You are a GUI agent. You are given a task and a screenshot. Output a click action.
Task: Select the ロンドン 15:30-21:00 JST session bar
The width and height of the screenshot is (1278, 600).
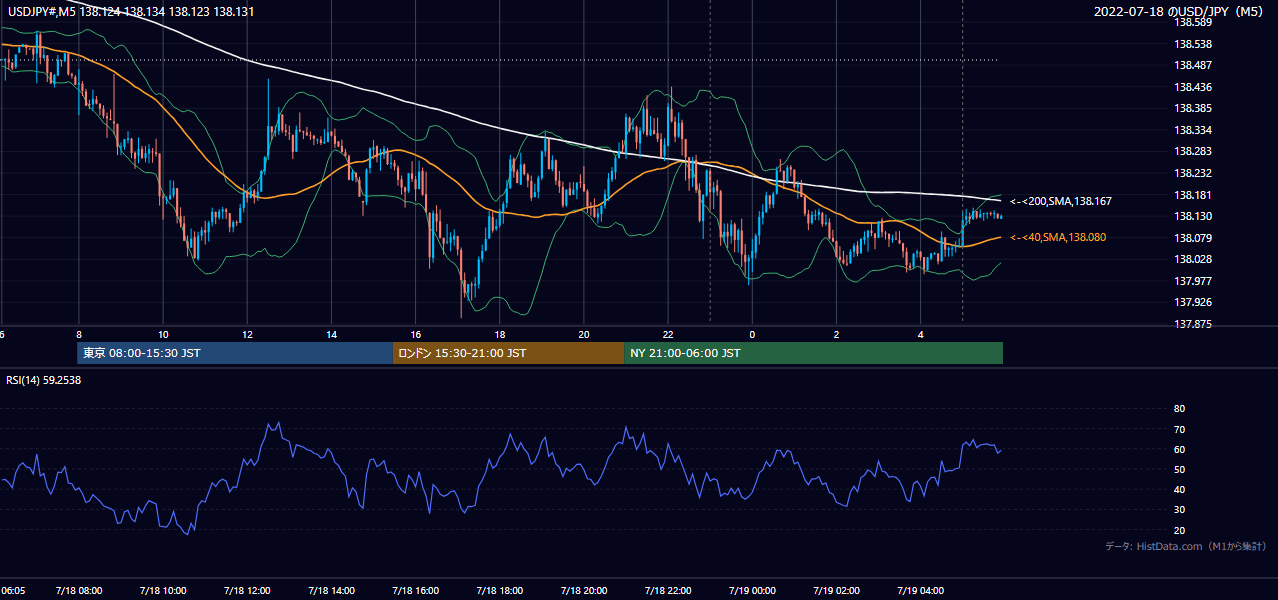coord(508,353)
